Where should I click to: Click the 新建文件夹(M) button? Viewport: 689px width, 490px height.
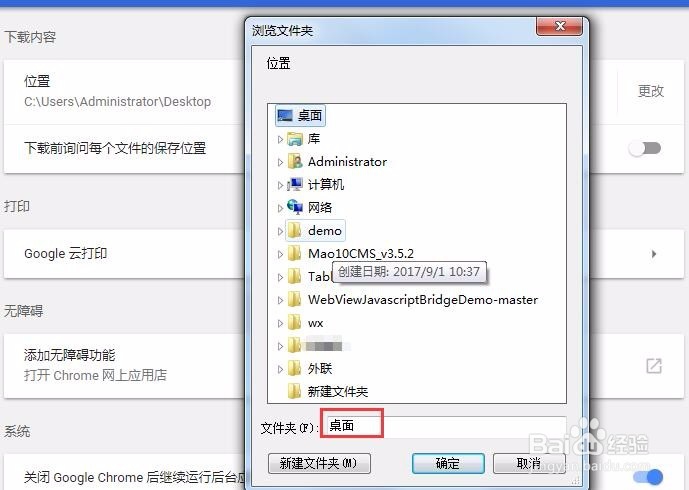coord(319,463)
